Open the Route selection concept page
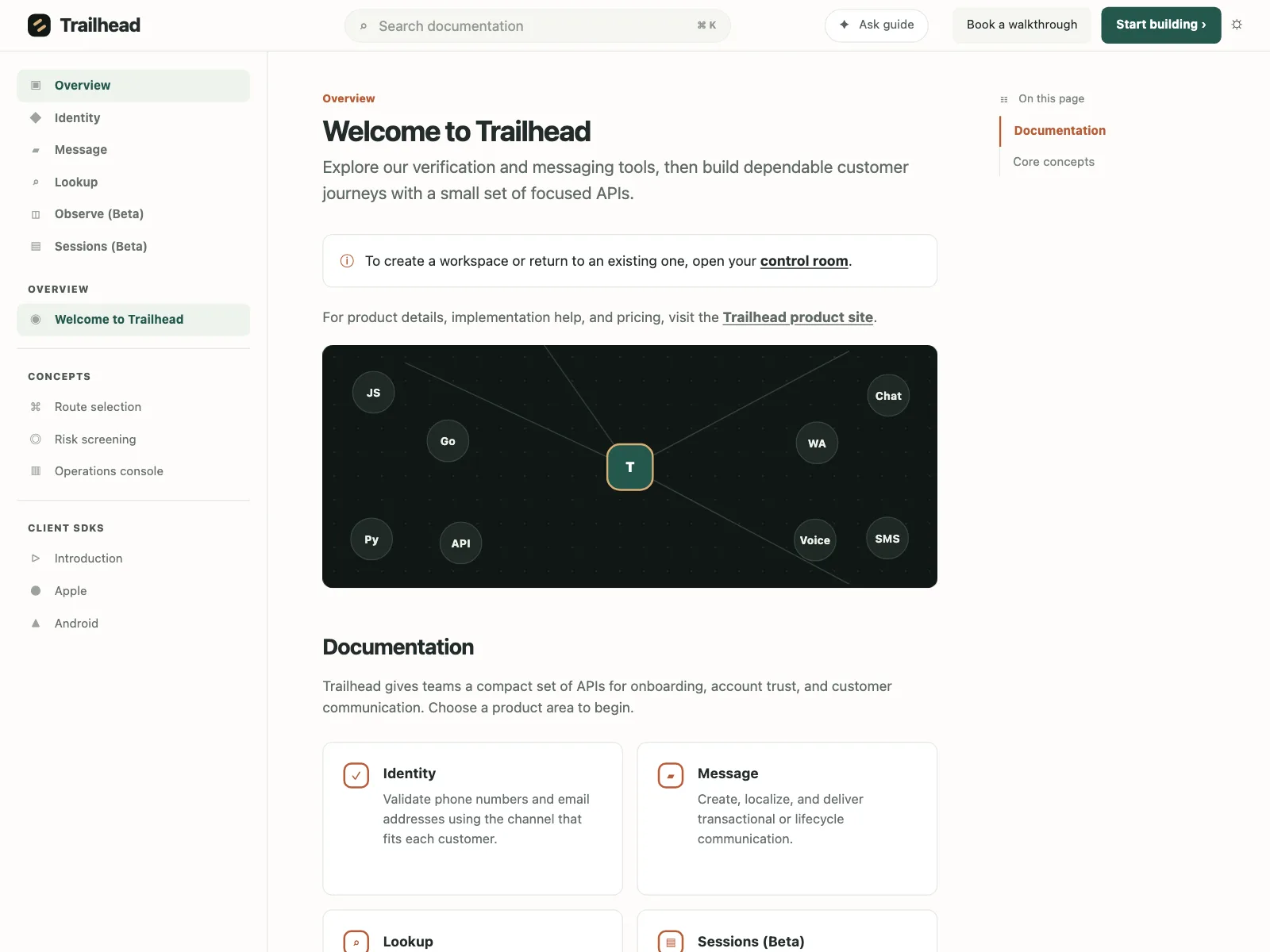Screen dimensions: 1270x952 click(133, 407)
